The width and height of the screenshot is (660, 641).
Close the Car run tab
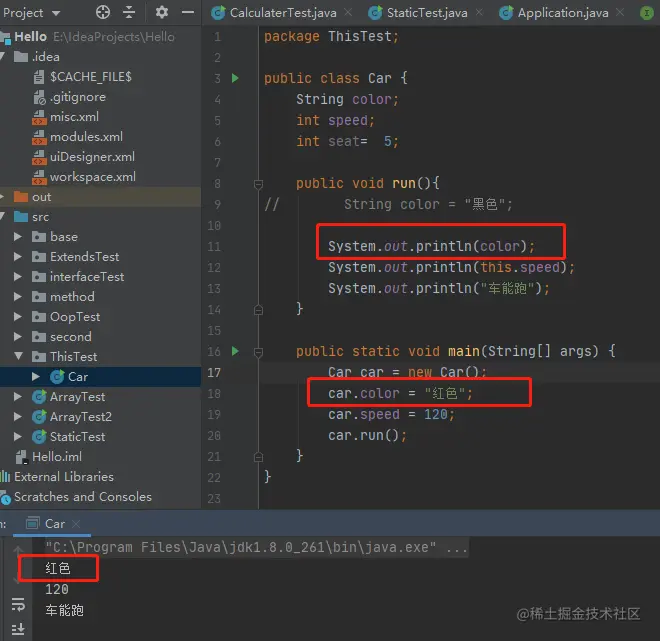pos(76,524)
